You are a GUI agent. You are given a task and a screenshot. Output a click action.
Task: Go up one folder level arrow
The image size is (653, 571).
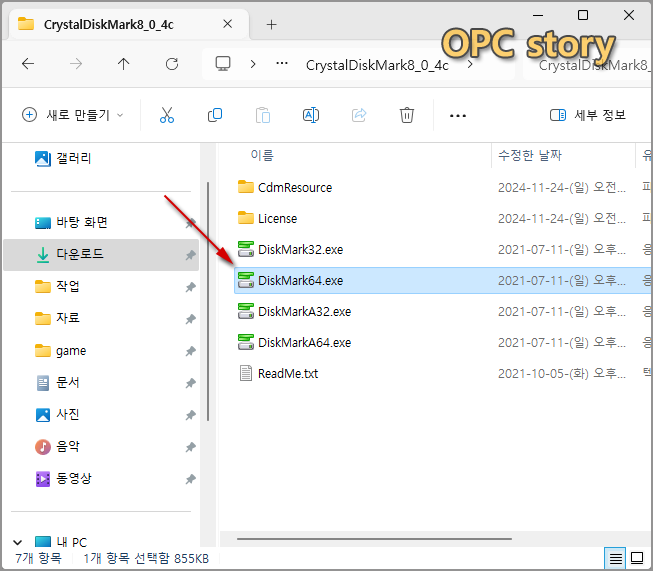coord(123,64)
